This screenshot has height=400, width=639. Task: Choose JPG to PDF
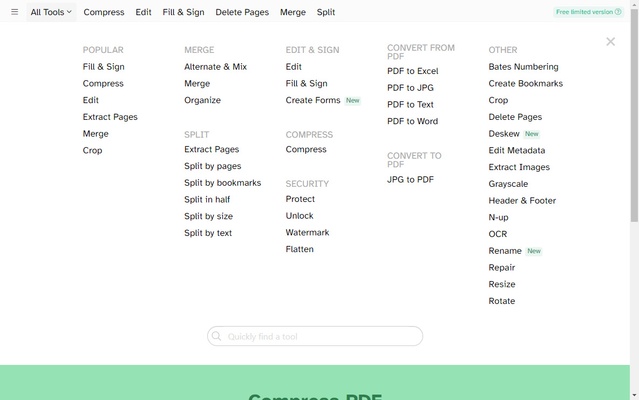coord(410,180)
